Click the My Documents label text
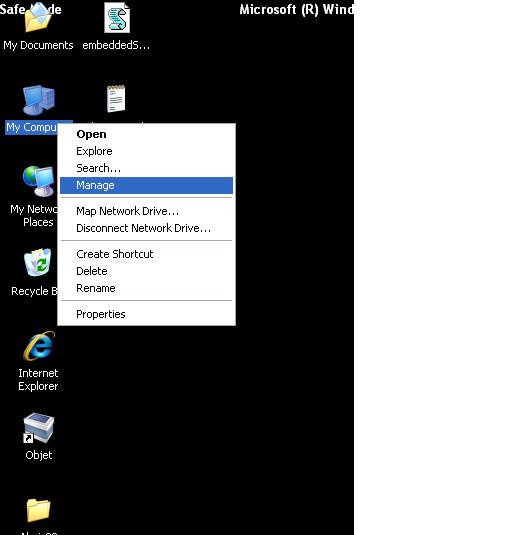 pos(38,45)
